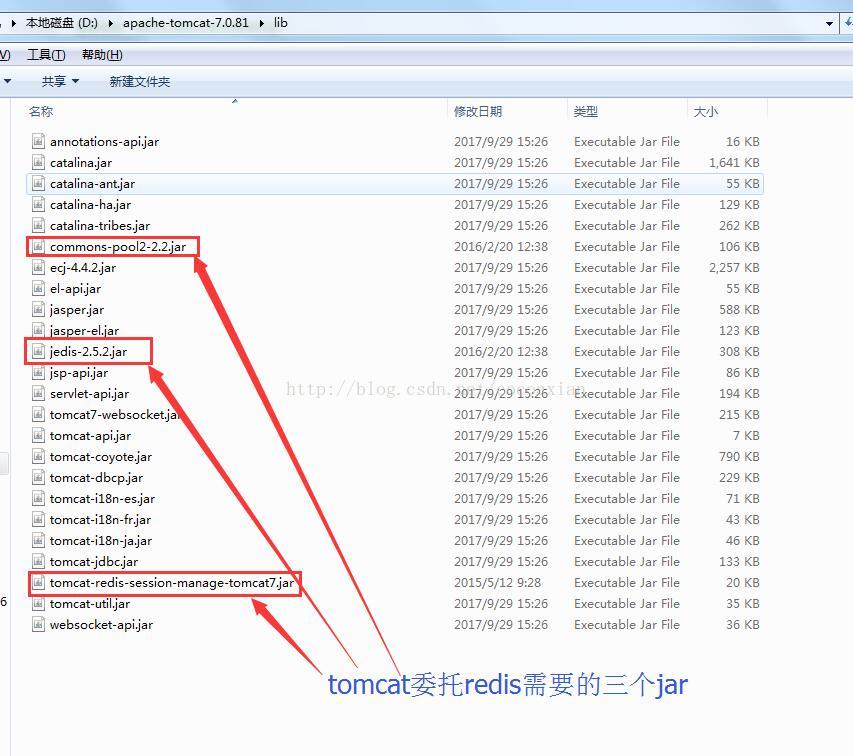Expand the arrow before 本地磁盘 (D:) in path

click(x=14, y=23)
